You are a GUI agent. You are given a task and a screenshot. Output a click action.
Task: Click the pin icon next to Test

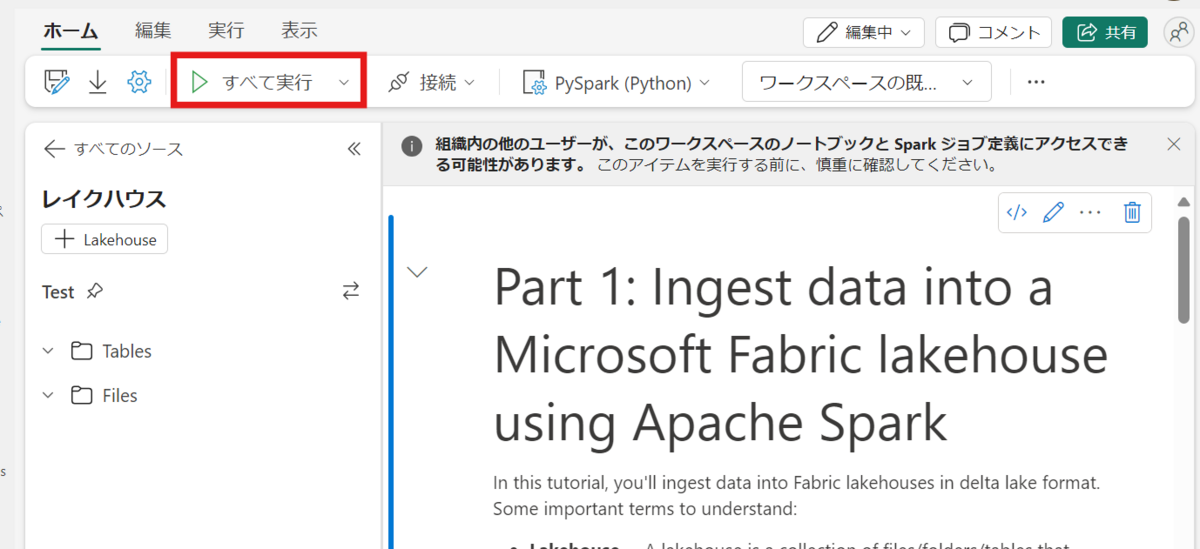click(x=94, y=291)
